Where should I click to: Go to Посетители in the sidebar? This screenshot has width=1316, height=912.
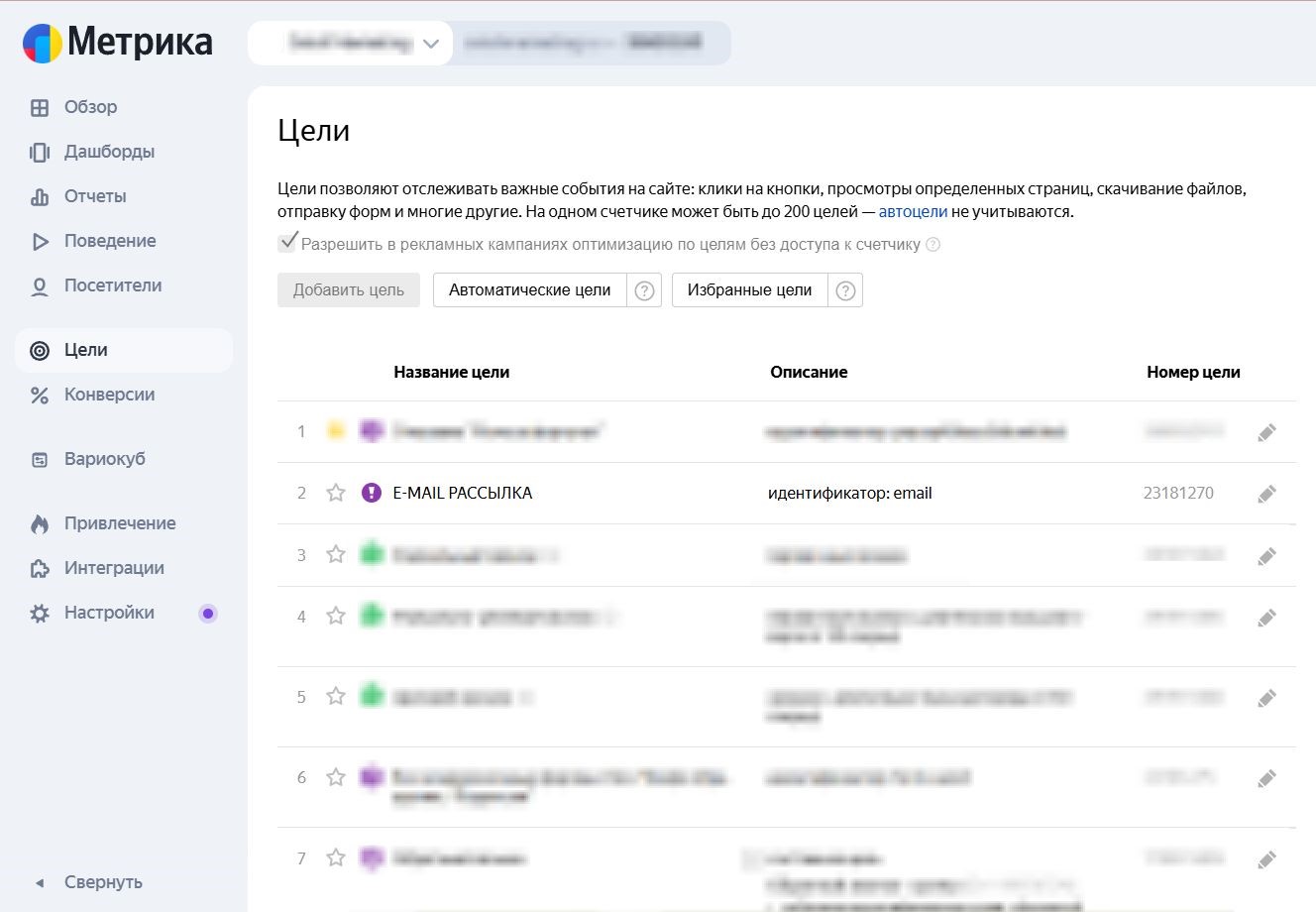click(x=113, y=285)
